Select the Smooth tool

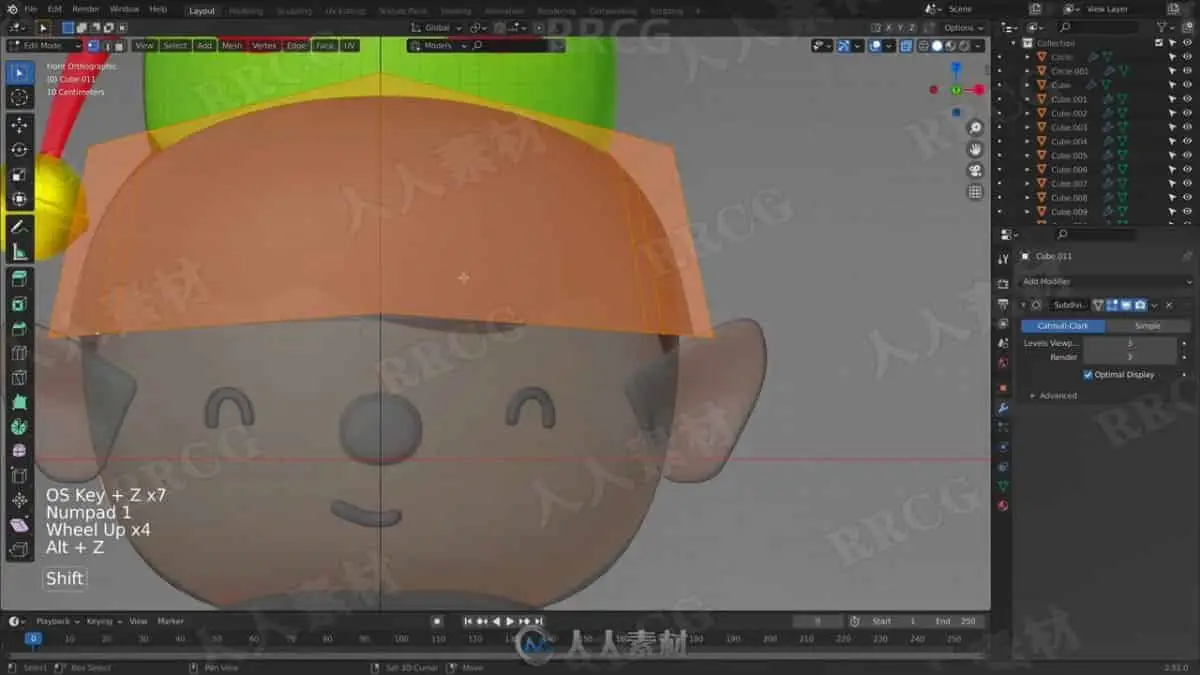coord(19,451)
